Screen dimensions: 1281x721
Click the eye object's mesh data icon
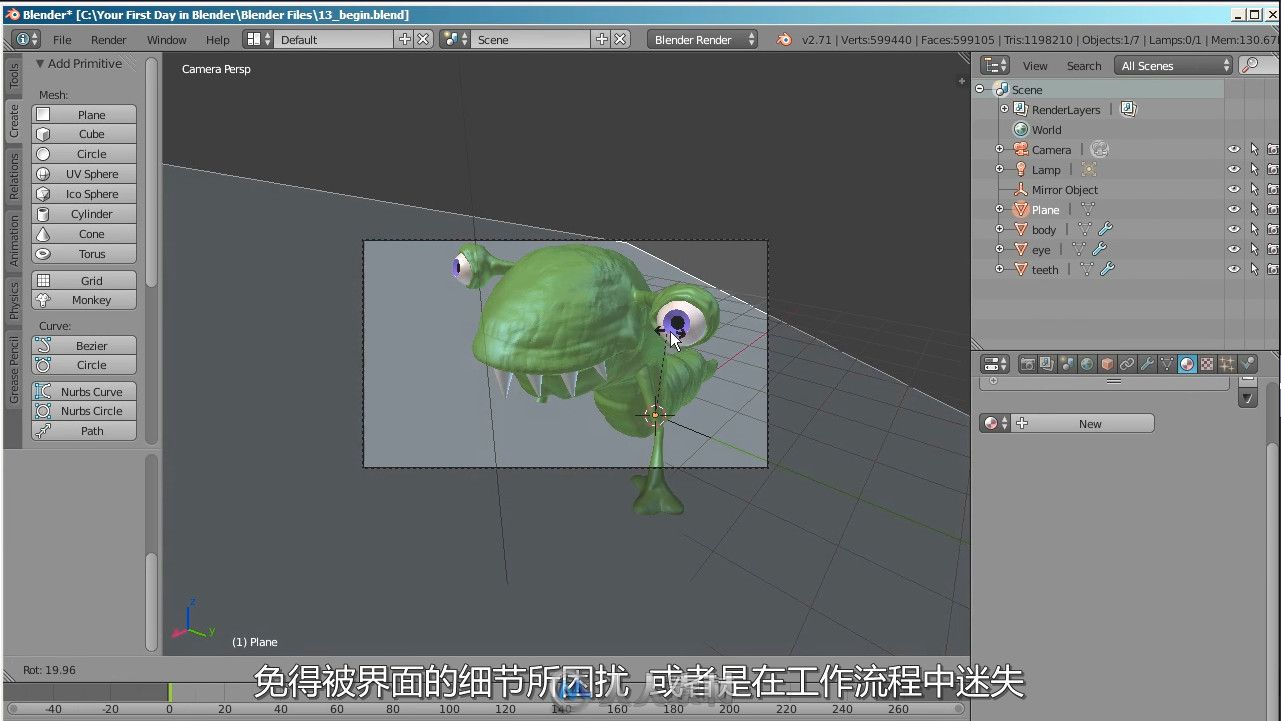point(1079,249)
